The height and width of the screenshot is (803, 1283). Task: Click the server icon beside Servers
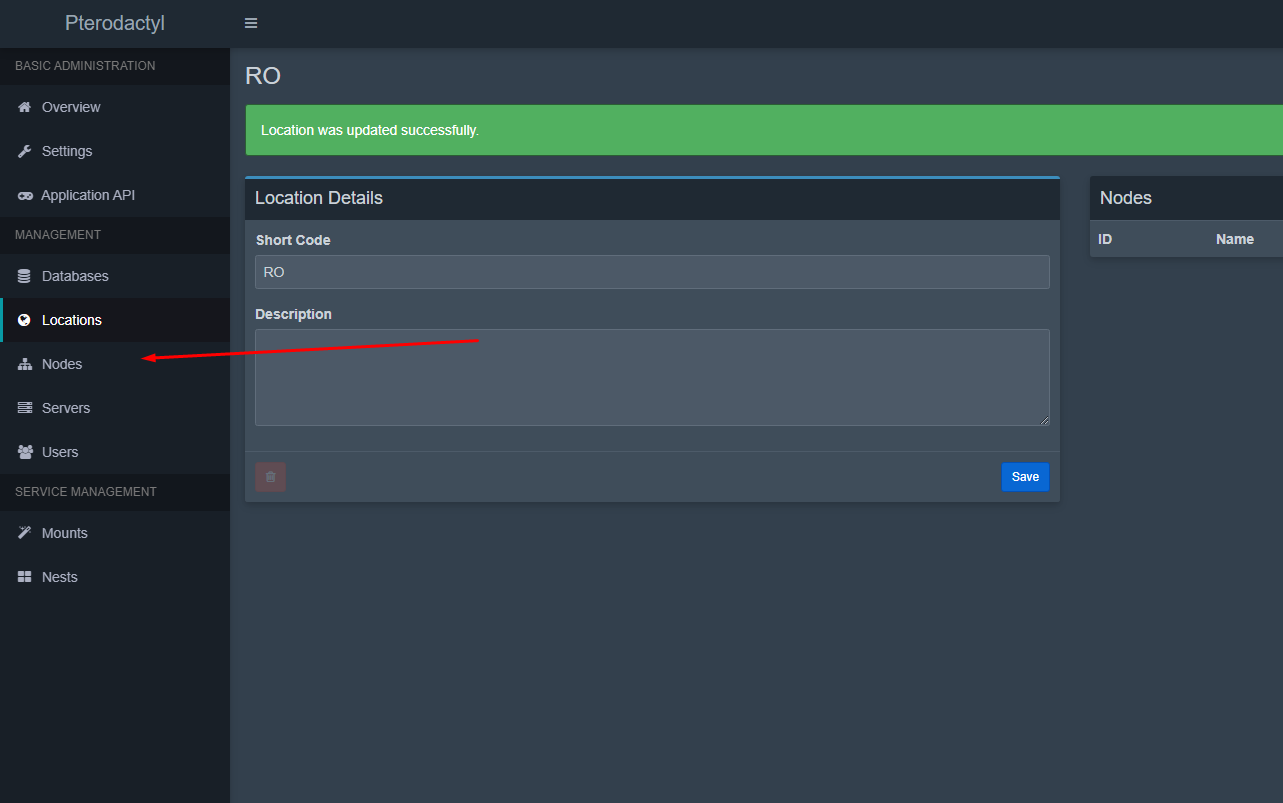(x=25, y=408)
